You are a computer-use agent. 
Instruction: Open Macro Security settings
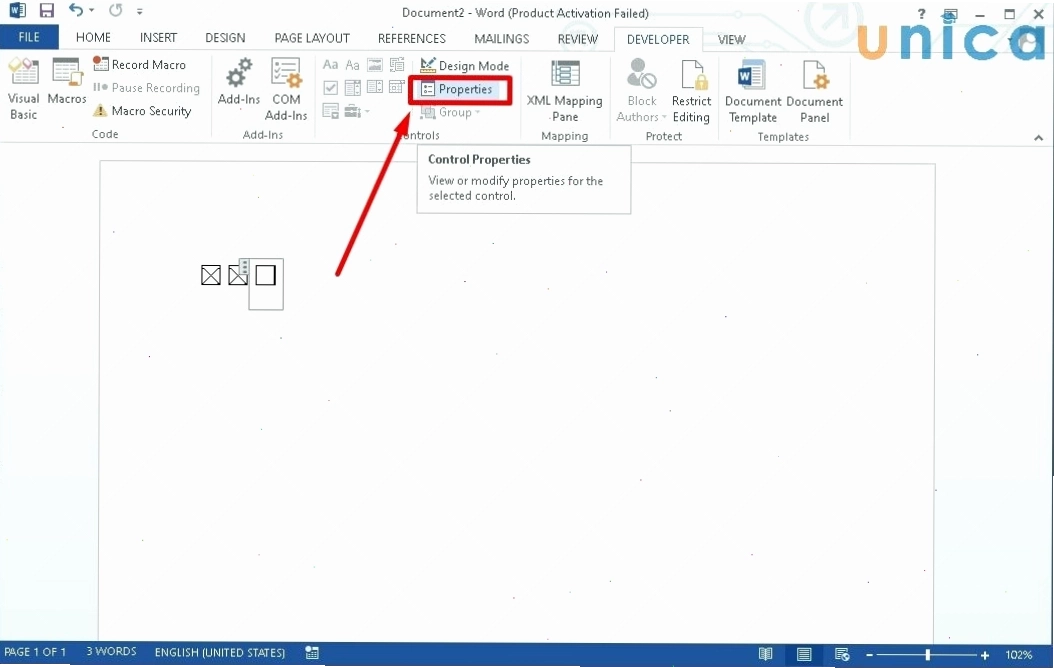(x=142, y=111)
